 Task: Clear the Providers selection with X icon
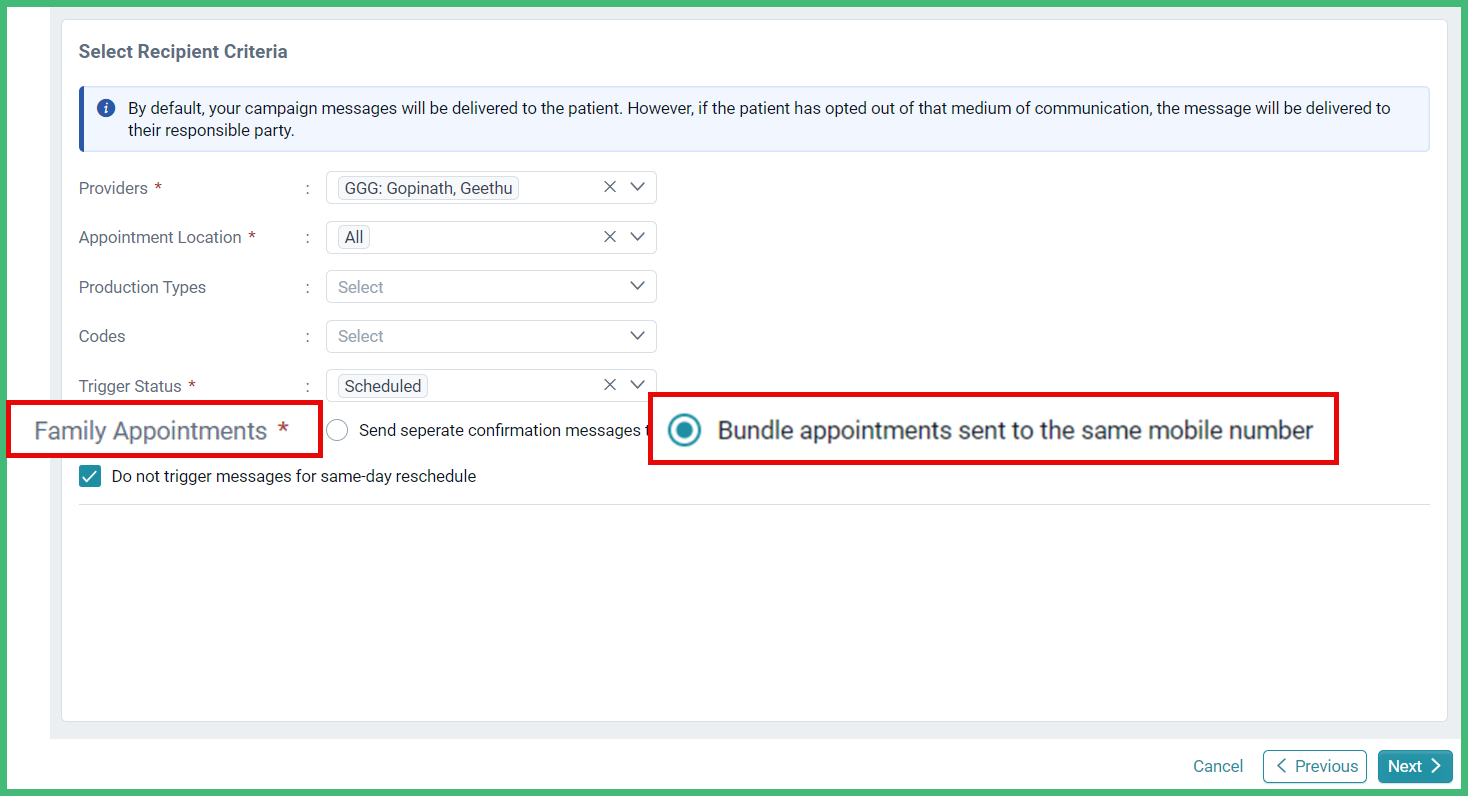click(x=610, y=187)
